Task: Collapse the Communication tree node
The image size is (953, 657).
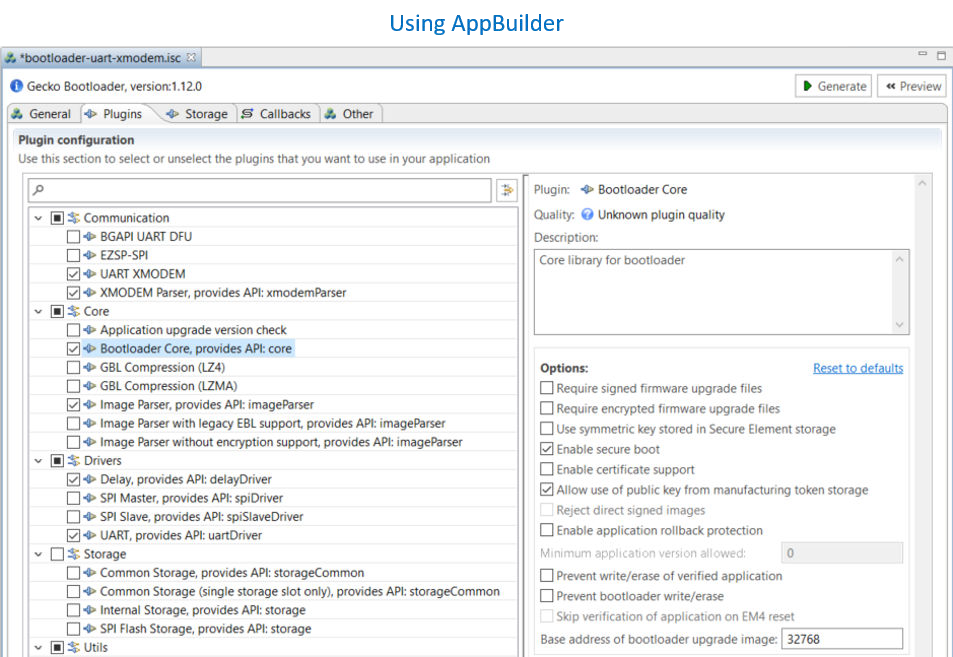Action: pyautogui.click(x=38, y=217)
